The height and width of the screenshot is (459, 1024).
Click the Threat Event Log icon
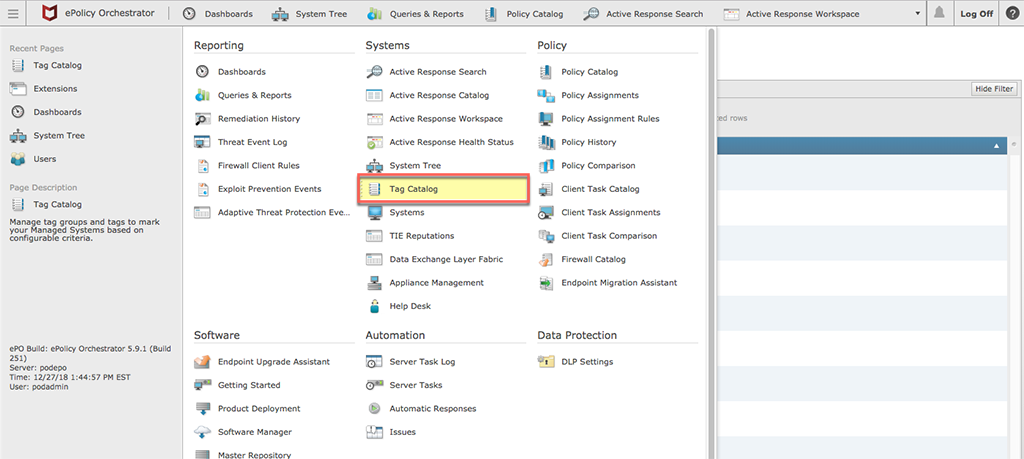(202, 142)
